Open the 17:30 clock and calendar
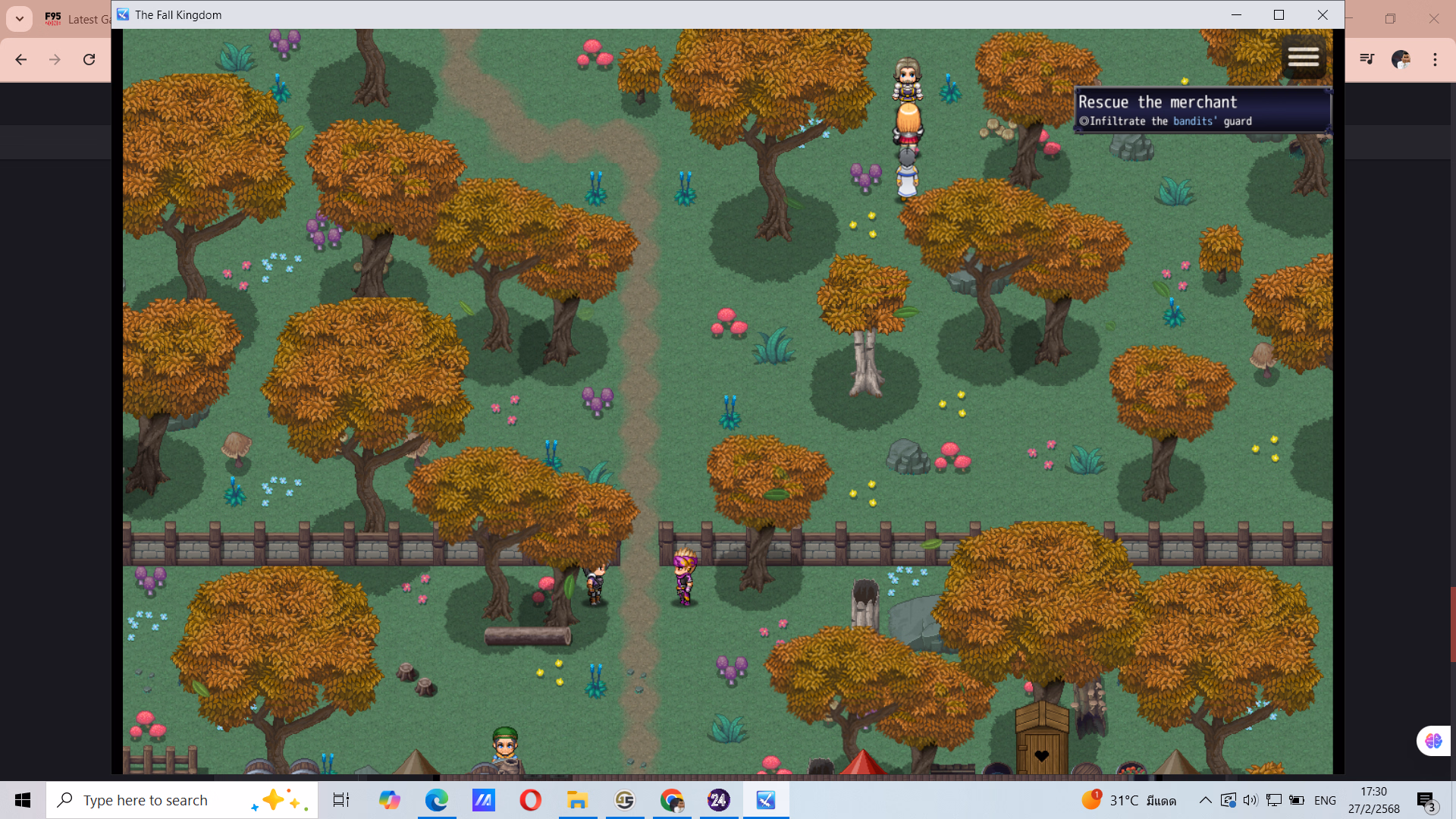This screenshot has height=819, width=1456. (x=1373, y=800)
